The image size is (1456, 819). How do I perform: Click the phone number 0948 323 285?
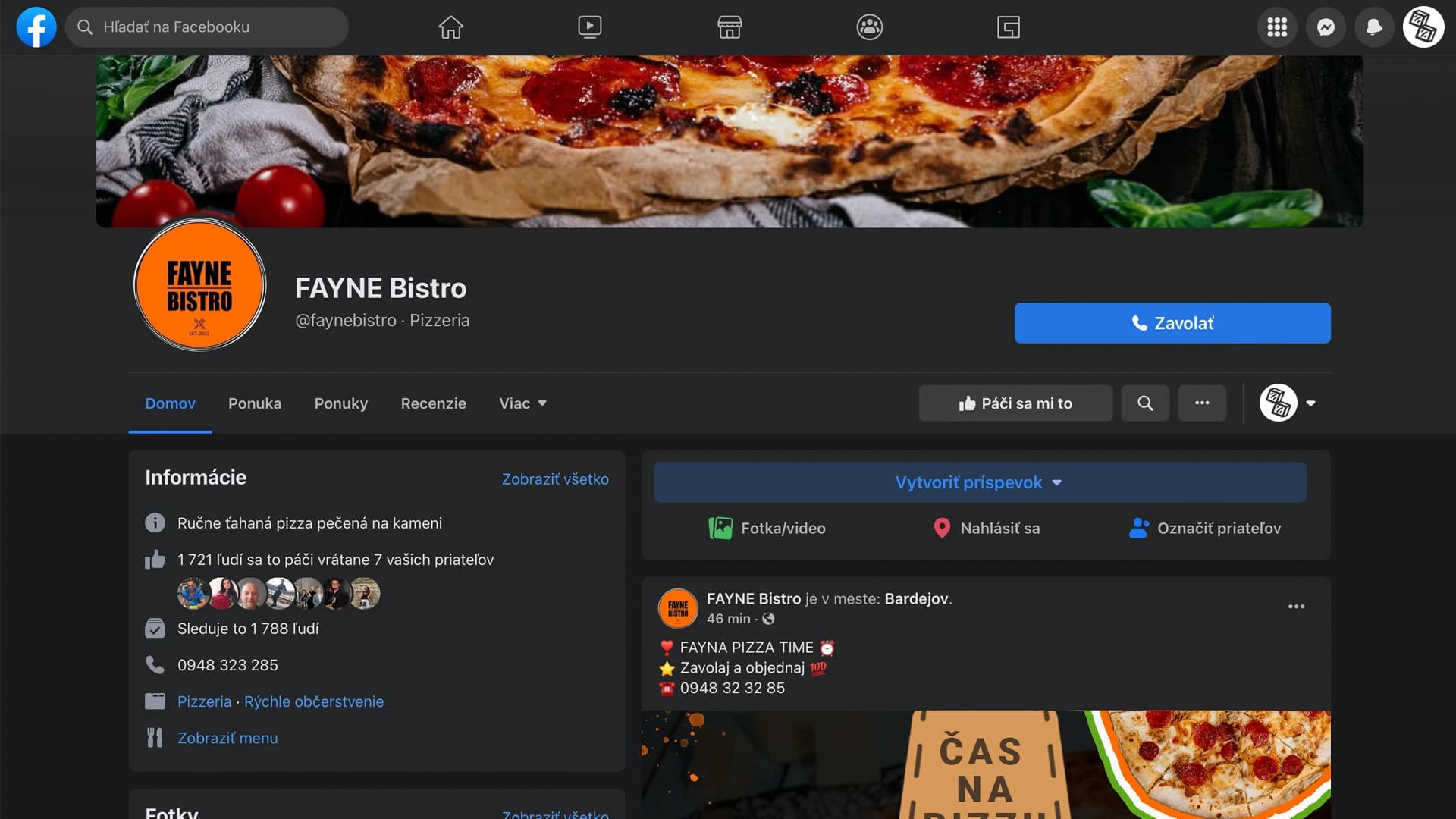point(227,665)
